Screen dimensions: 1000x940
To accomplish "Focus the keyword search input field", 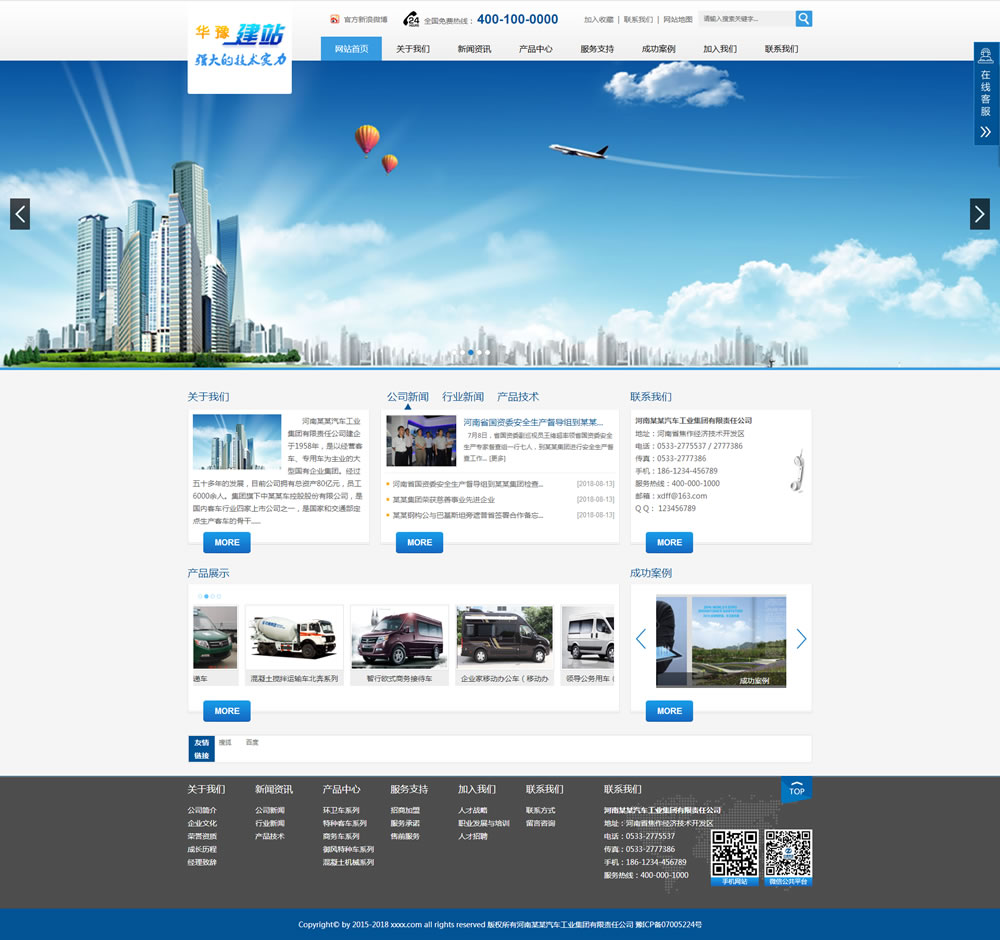I will click(x=746, y=19).
